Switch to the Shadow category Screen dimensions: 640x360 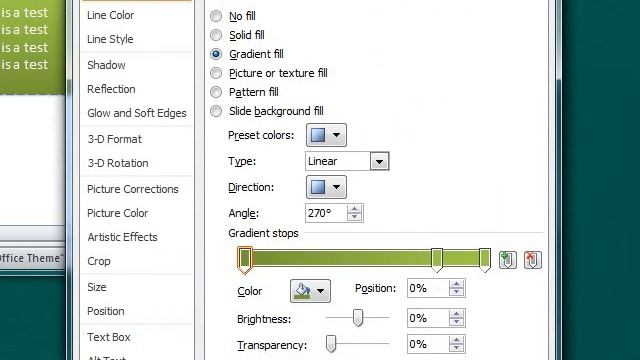tap(106, 65)
